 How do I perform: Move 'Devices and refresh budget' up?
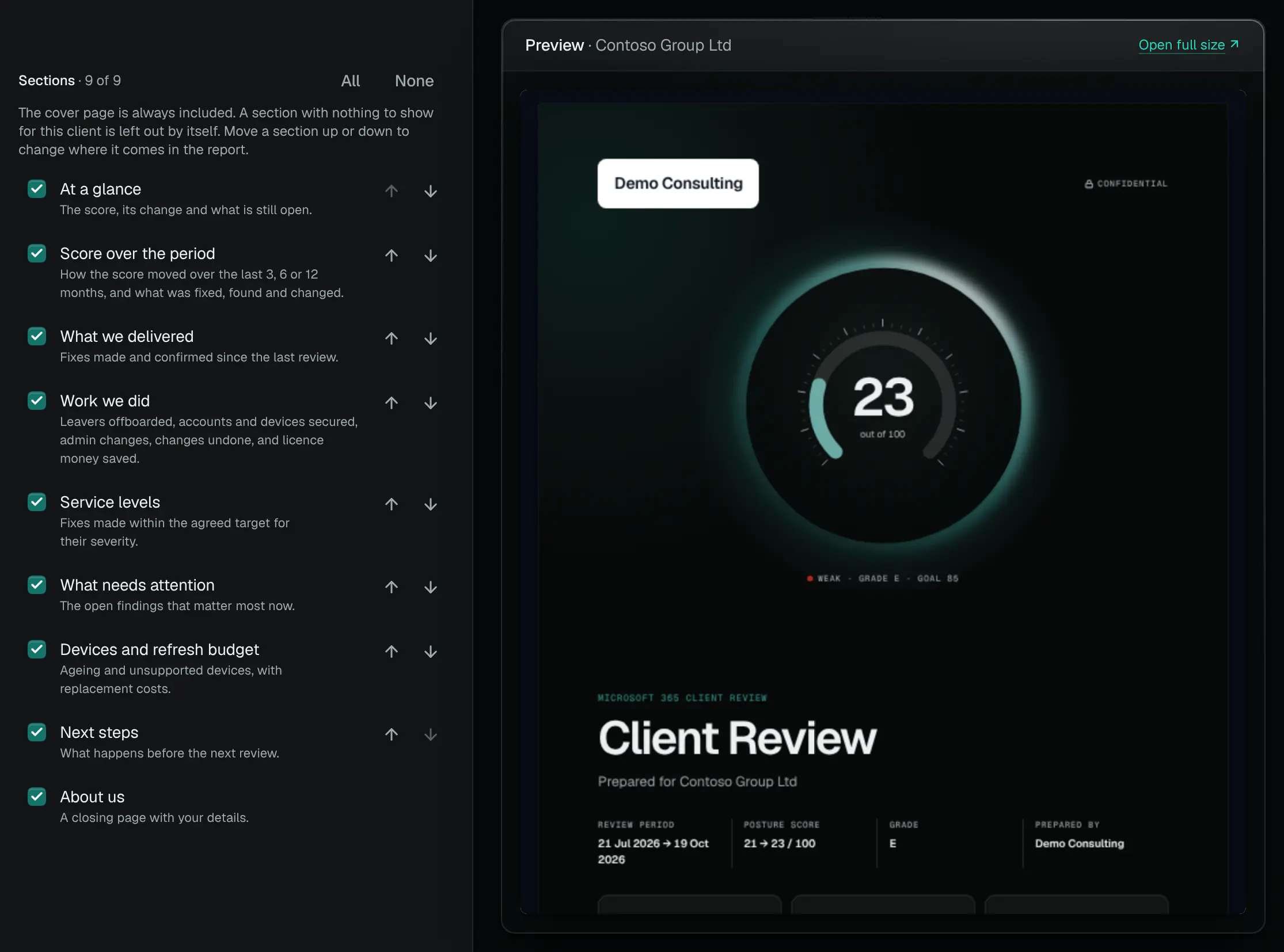click(392, 652)
